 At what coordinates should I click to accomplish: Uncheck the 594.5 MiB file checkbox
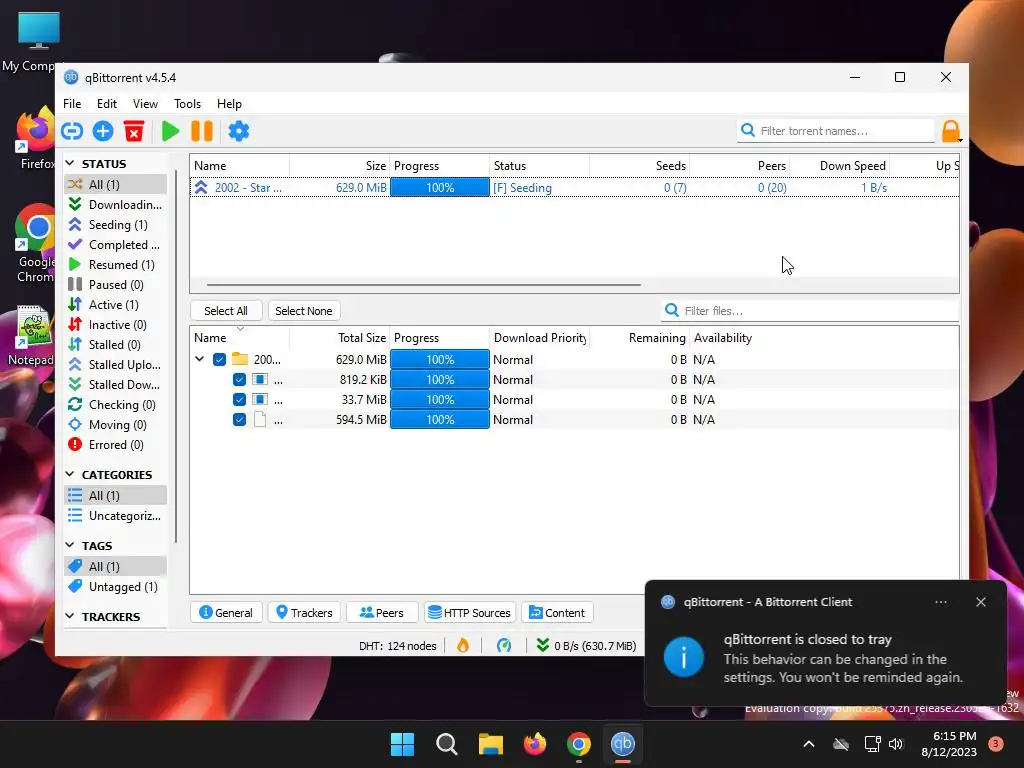click(x=239, y=420)
